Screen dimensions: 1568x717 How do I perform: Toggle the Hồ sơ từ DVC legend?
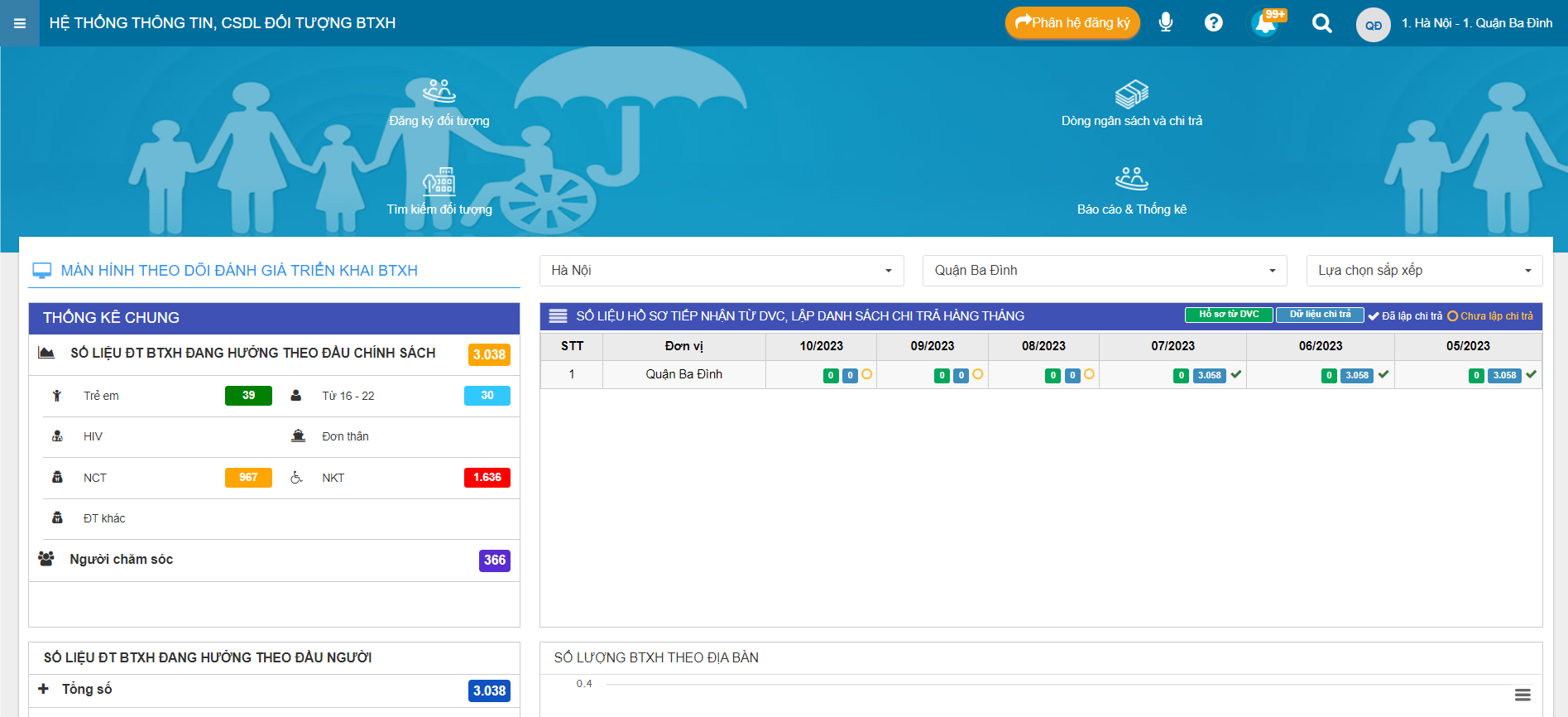(1229, 315)
